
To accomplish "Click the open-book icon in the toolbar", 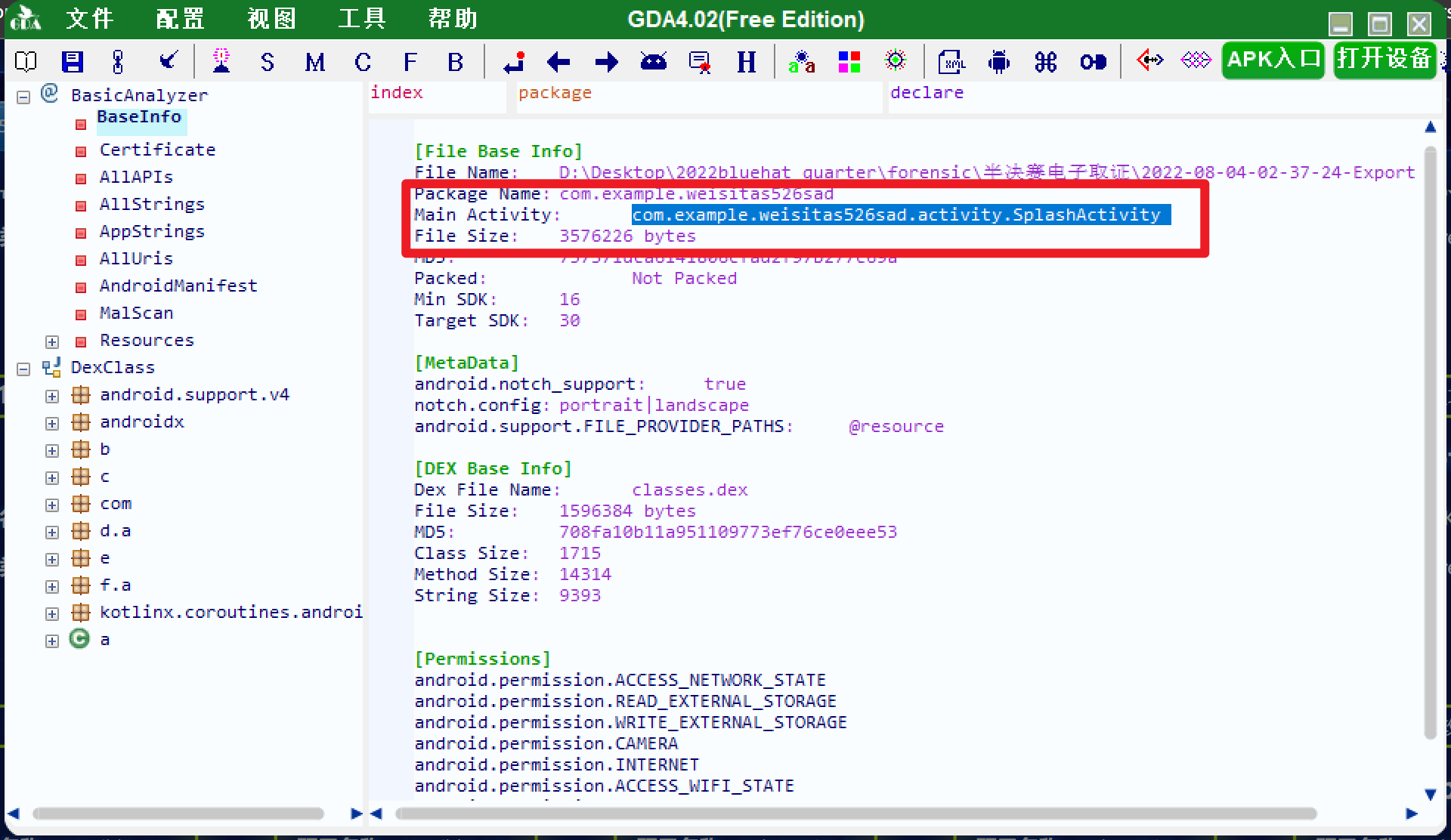I will [x=26, y=61].
